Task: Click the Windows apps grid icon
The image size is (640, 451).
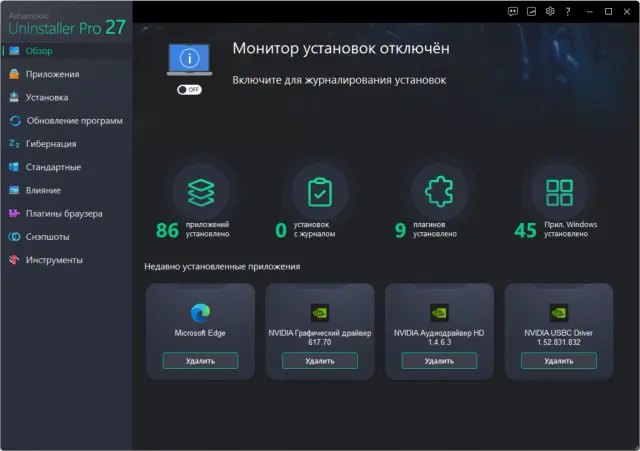Action: (559, 192)
